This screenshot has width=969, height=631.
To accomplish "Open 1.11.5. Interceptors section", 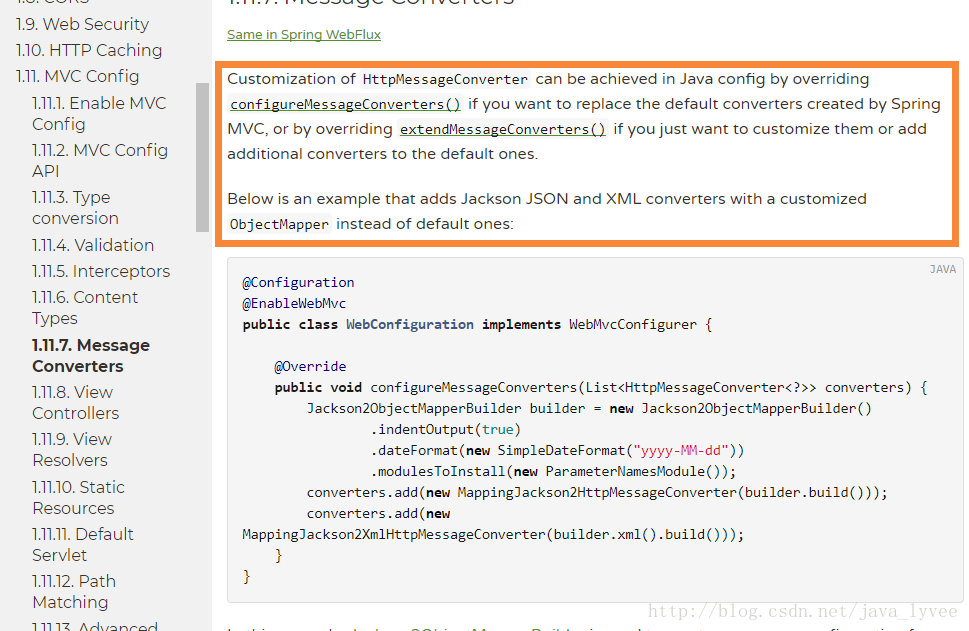I will 101,271.
